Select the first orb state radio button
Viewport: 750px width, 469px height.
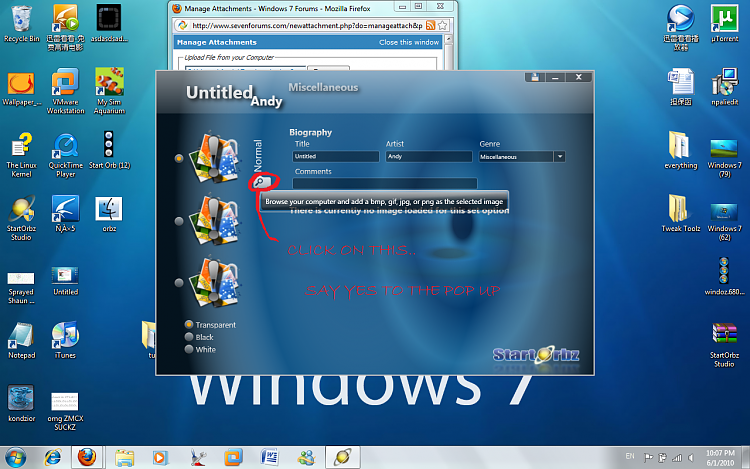[179, 158]
